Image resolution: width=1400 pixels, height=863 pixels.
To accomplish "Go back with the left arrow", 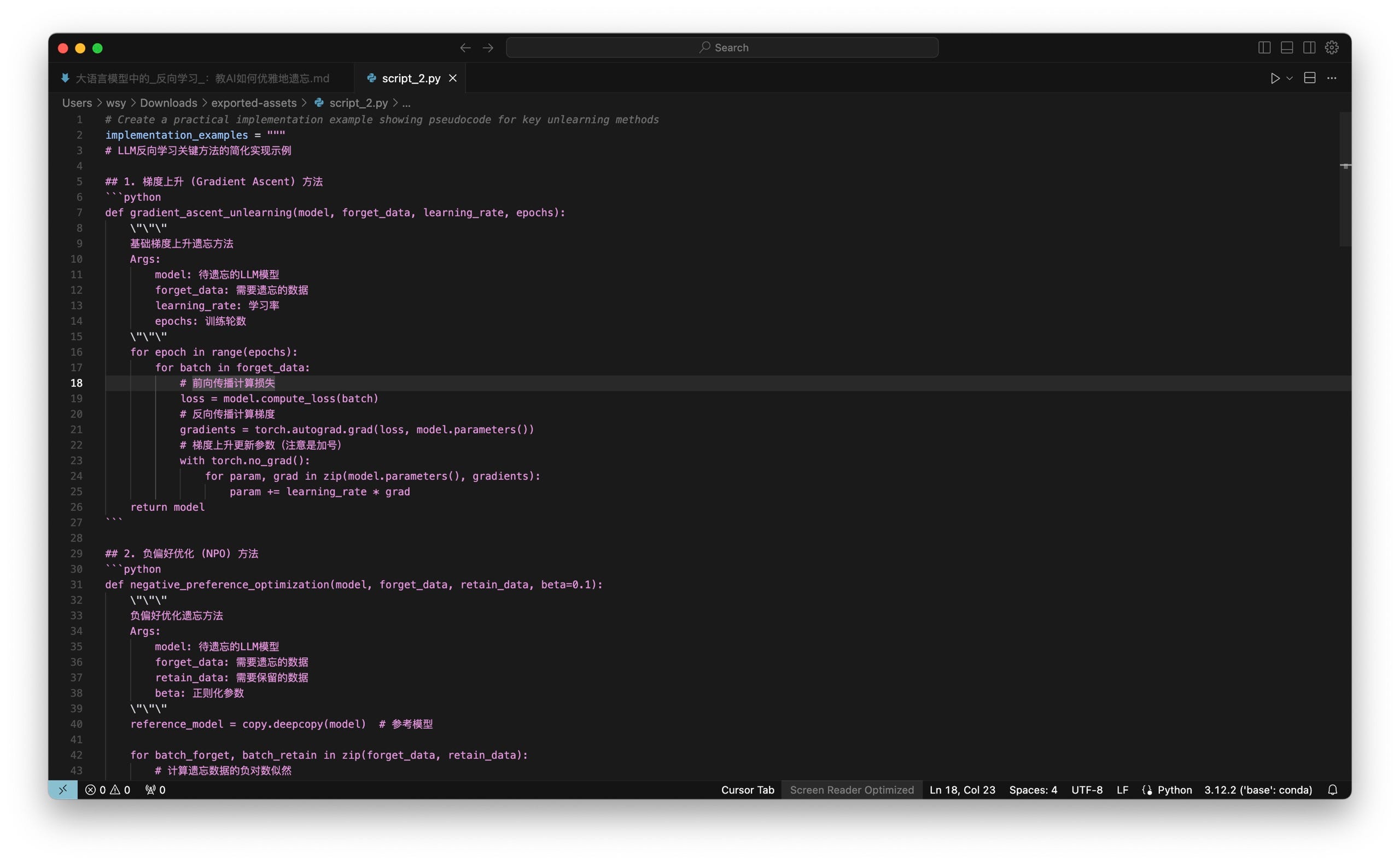I will [465, 48].
